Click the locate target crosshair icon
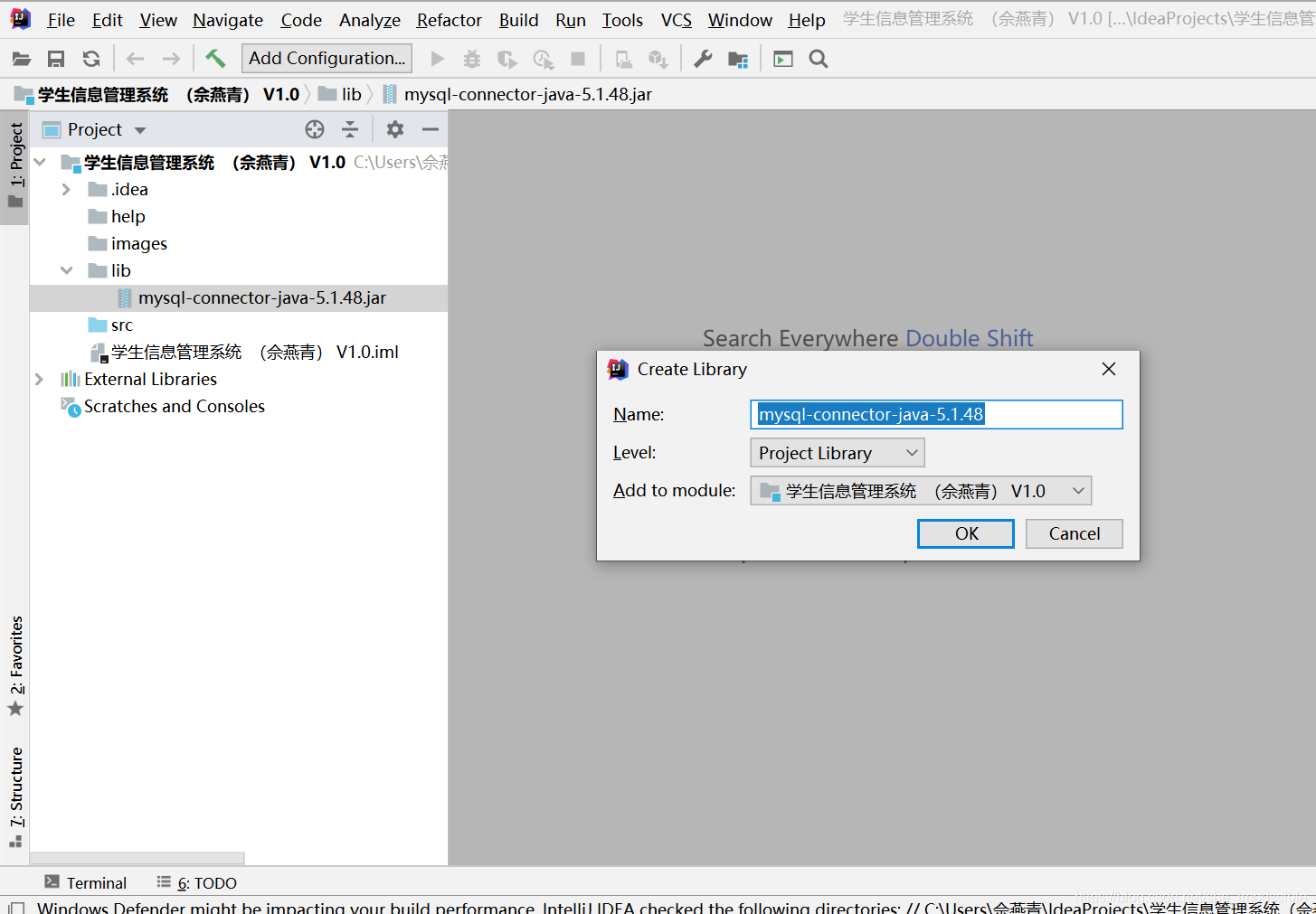 coord(315,129)
